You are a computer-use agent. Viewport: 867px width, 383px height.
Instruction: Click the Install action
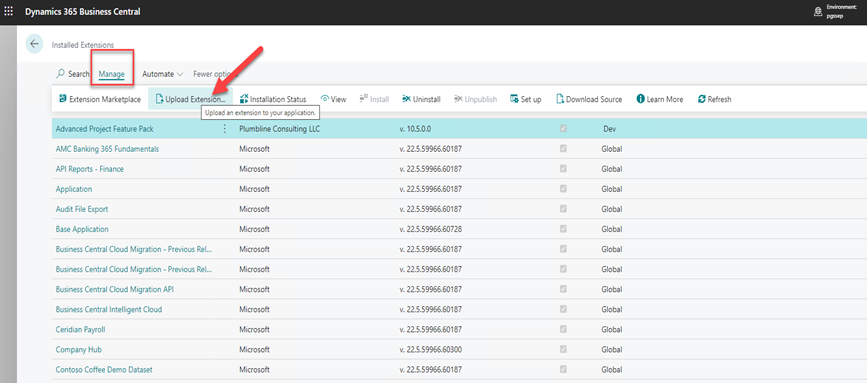tap(374, 99)
